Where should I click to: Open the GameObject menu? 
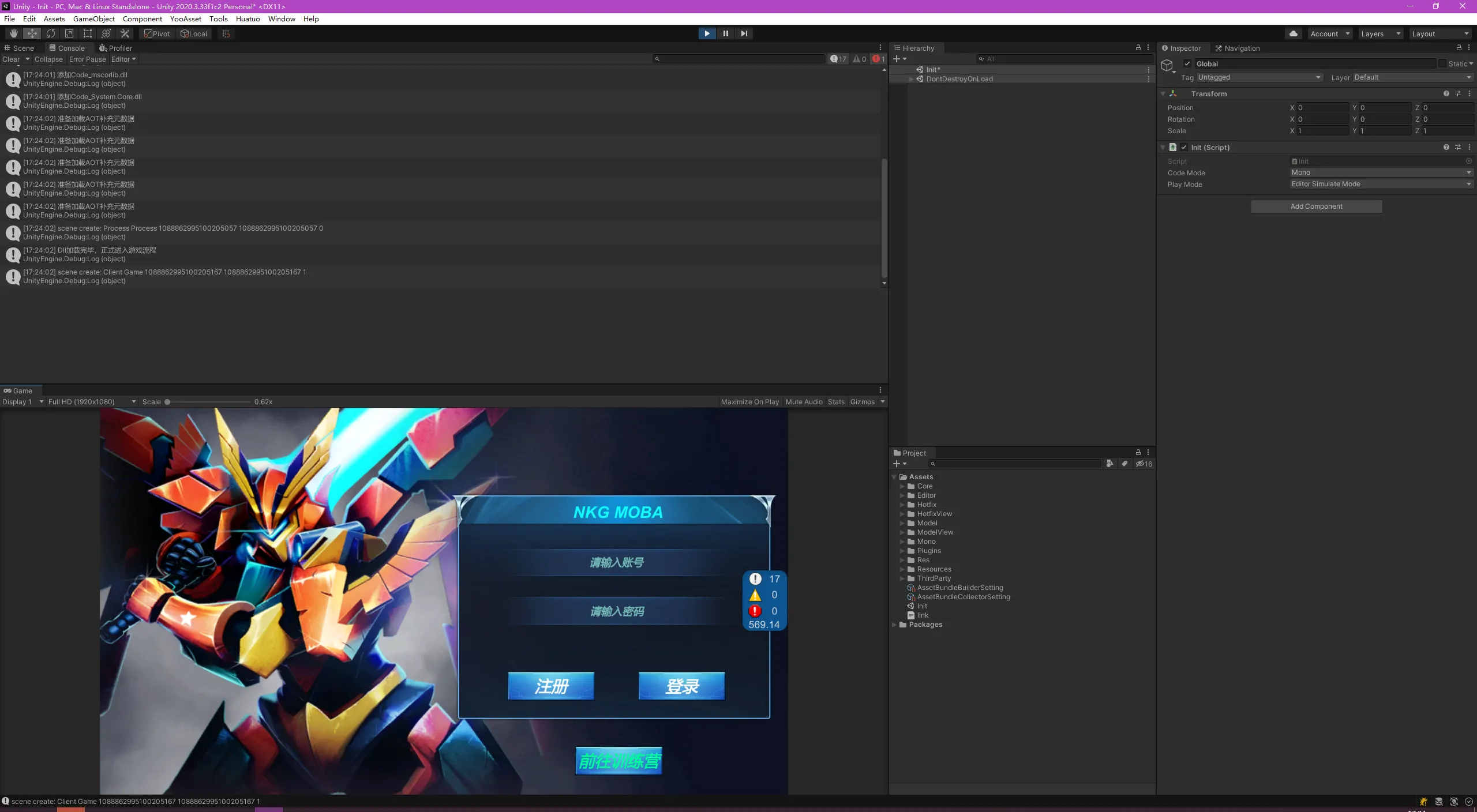point(94,18)
